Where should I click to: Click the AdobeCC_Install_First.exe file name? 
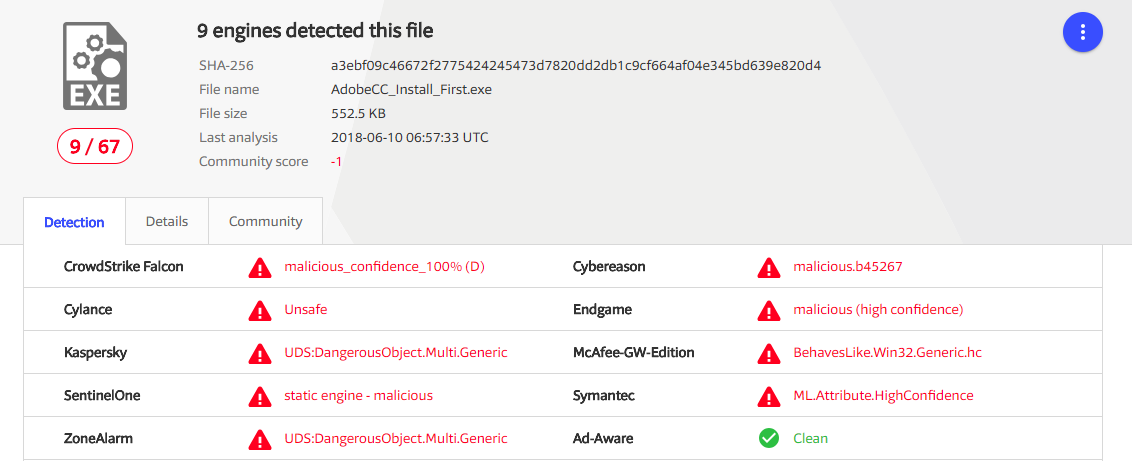(411, 89)
